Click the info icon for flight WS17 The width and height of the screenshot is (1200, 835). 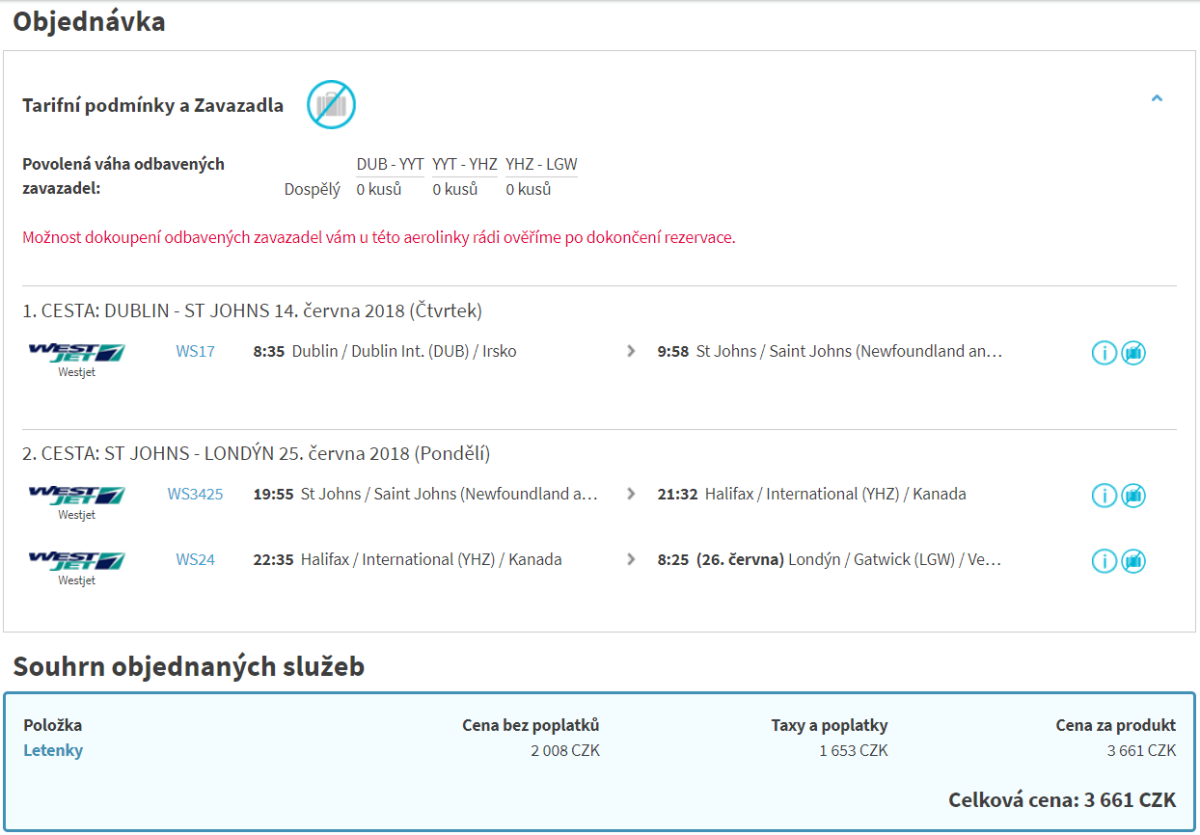1103,353
